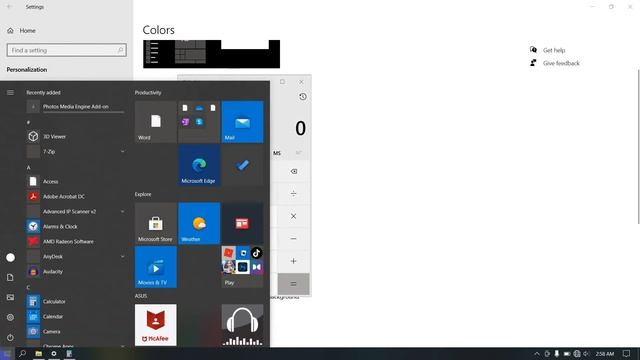
Task: Open Microsoft Store tile
Action: tap(156, 223)
